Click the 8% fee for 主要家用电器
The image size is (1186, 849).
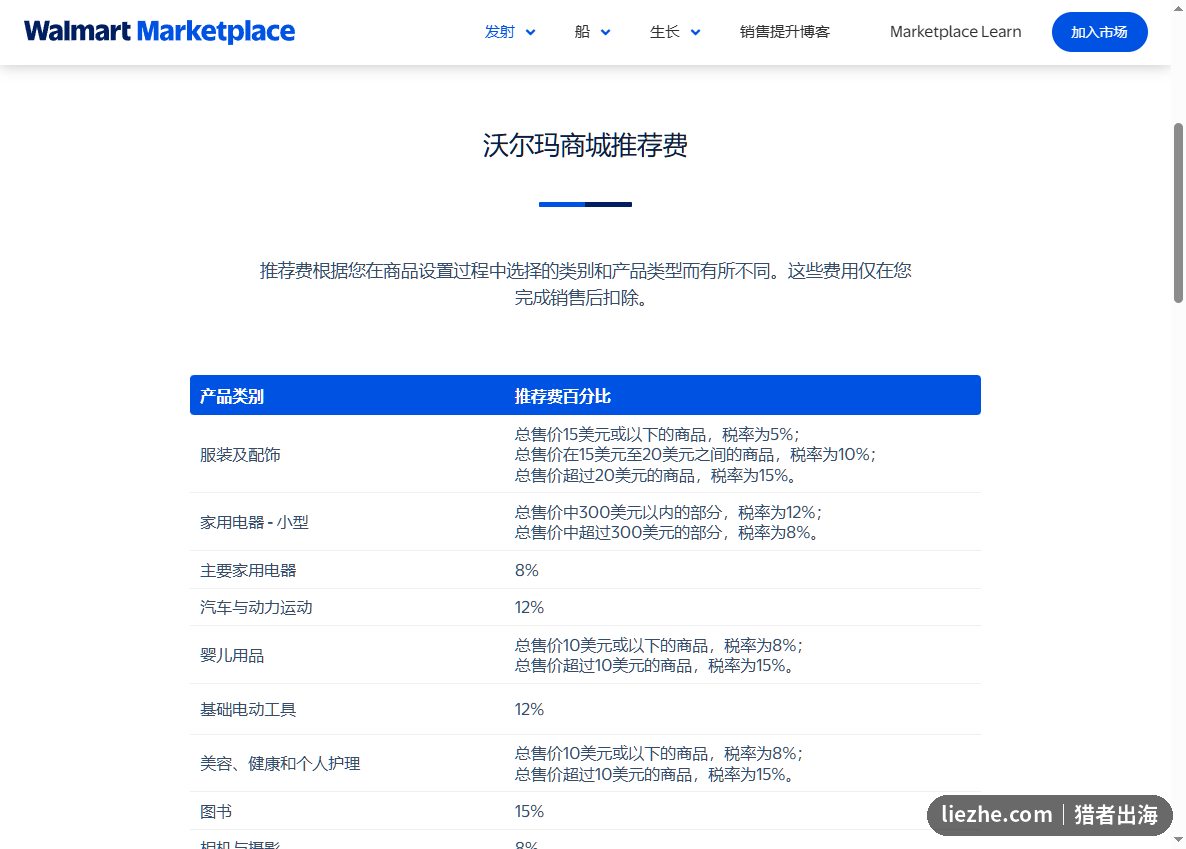coord(526,571)
